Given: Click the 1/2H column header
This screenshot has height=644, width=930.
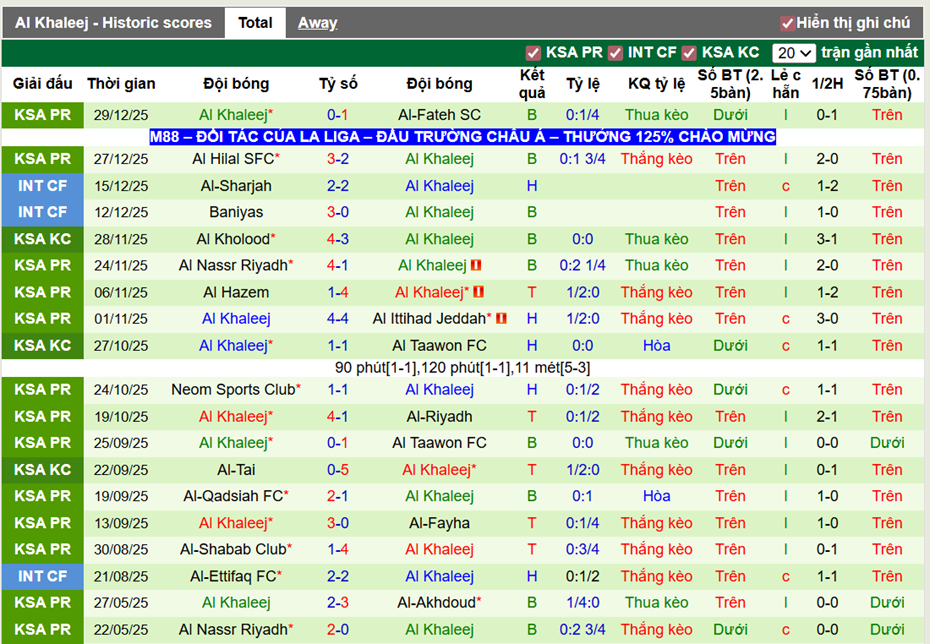Looking at the screenshot, I should point(827,84).
